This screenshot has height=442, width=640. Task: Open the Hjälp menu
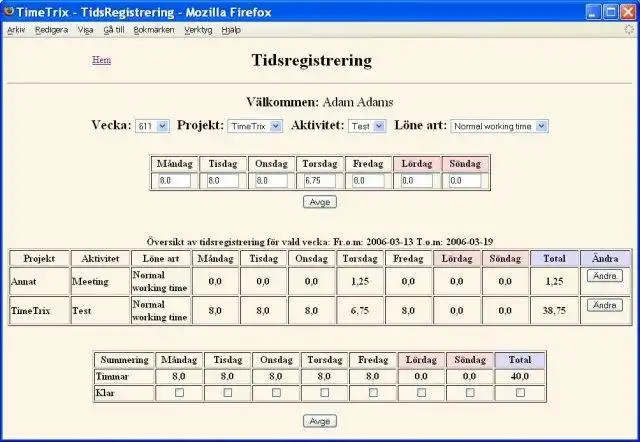[x=231, y=30]
